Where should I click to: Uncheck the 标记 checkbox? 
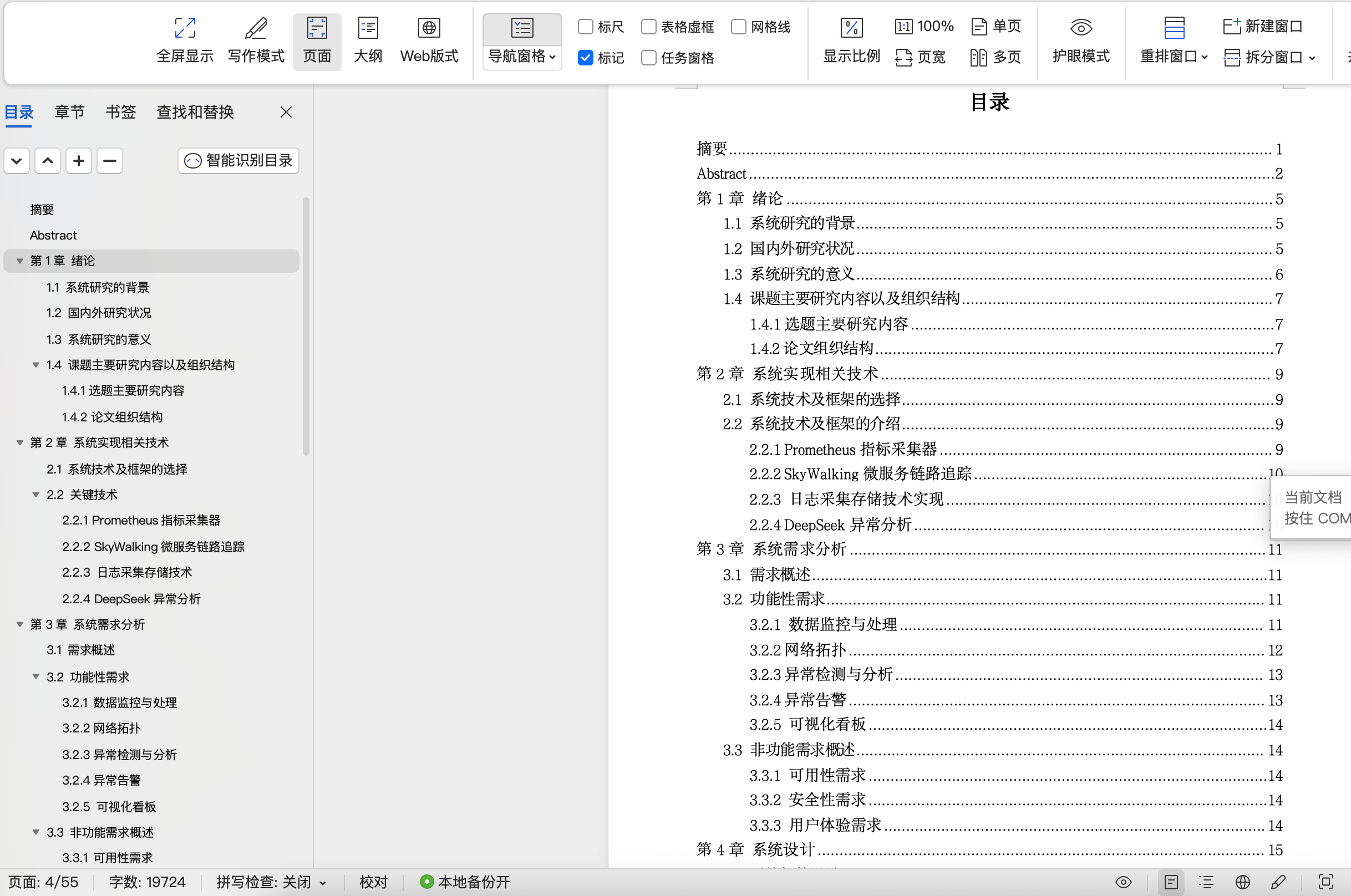click(586, 58)
